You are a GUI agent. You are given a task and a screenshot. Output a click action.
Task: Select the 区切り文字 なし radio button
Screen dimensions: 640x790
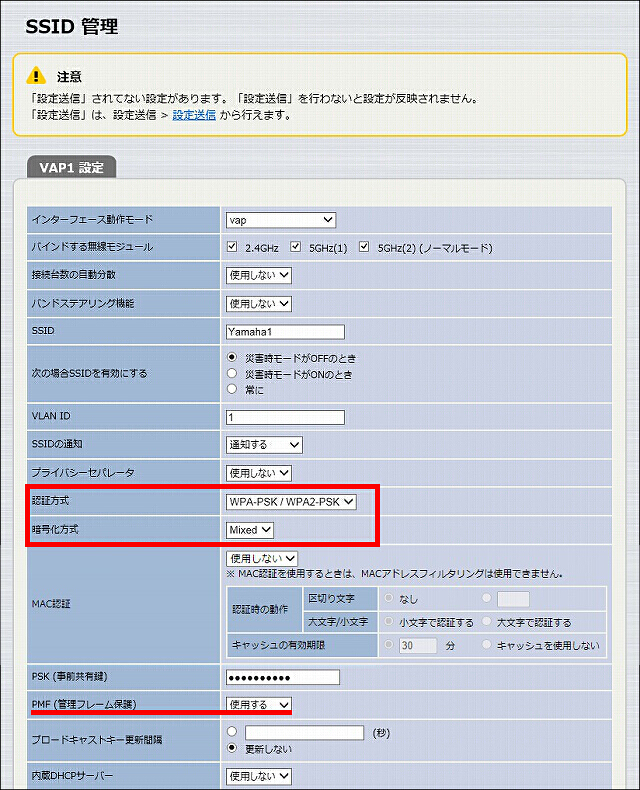[x=389, y=598]
